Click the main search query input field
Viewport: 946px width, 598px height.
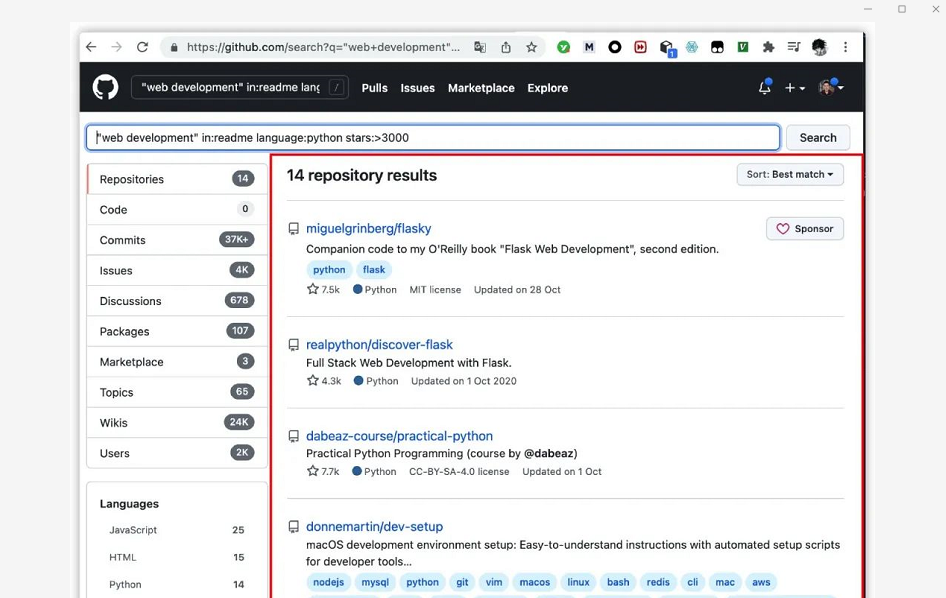(433, 138)
